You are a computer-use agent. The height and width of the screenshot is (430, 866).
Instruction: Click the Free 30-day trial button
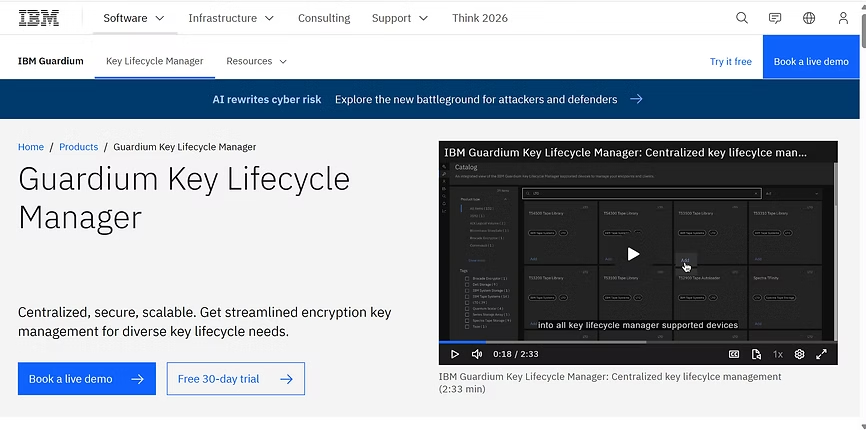click(x=236, y=379)
